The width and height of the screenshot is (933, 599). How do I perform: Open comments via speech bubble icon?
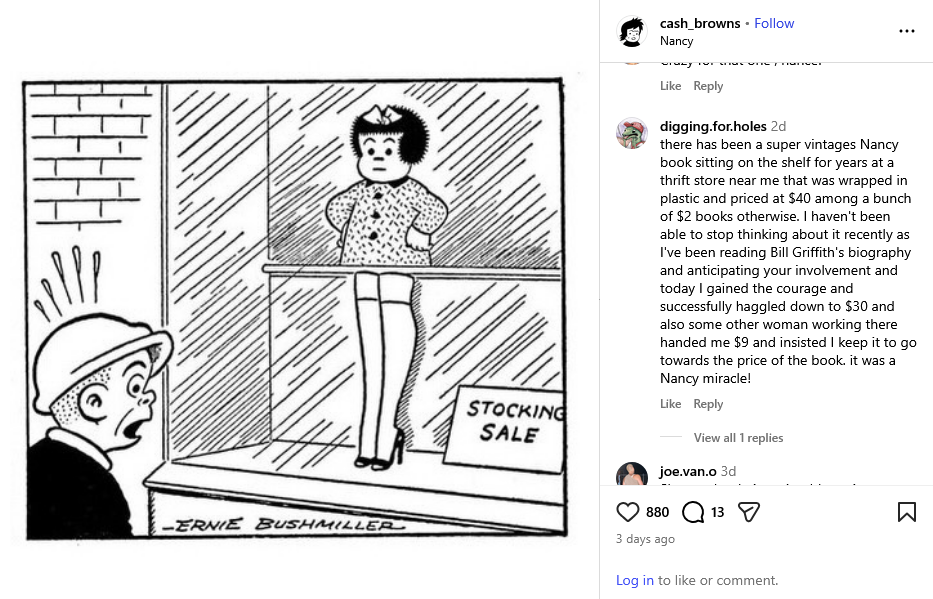pyautogui.click(x=693, y=512)
